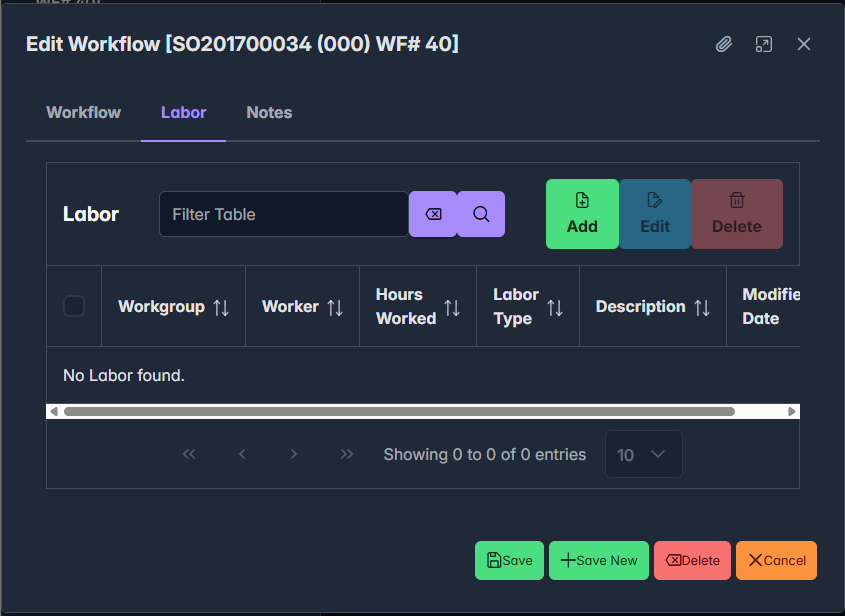The height and width of the screenshot is (616, 845).
Task: Clear the table filter with backspace icon
Action: [x=433, y=214]
